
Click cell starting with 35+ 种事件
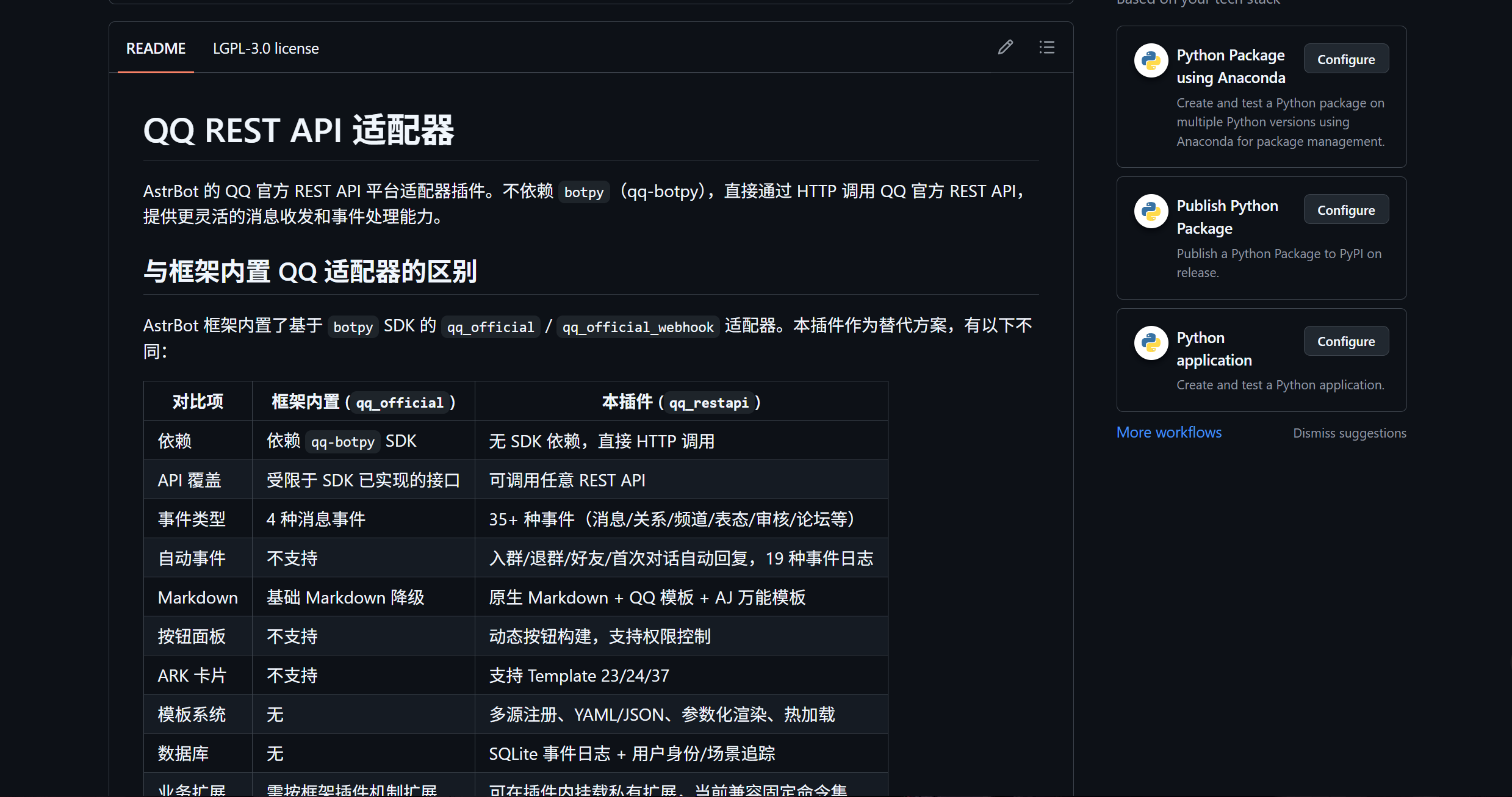click(x=681, y=519)
